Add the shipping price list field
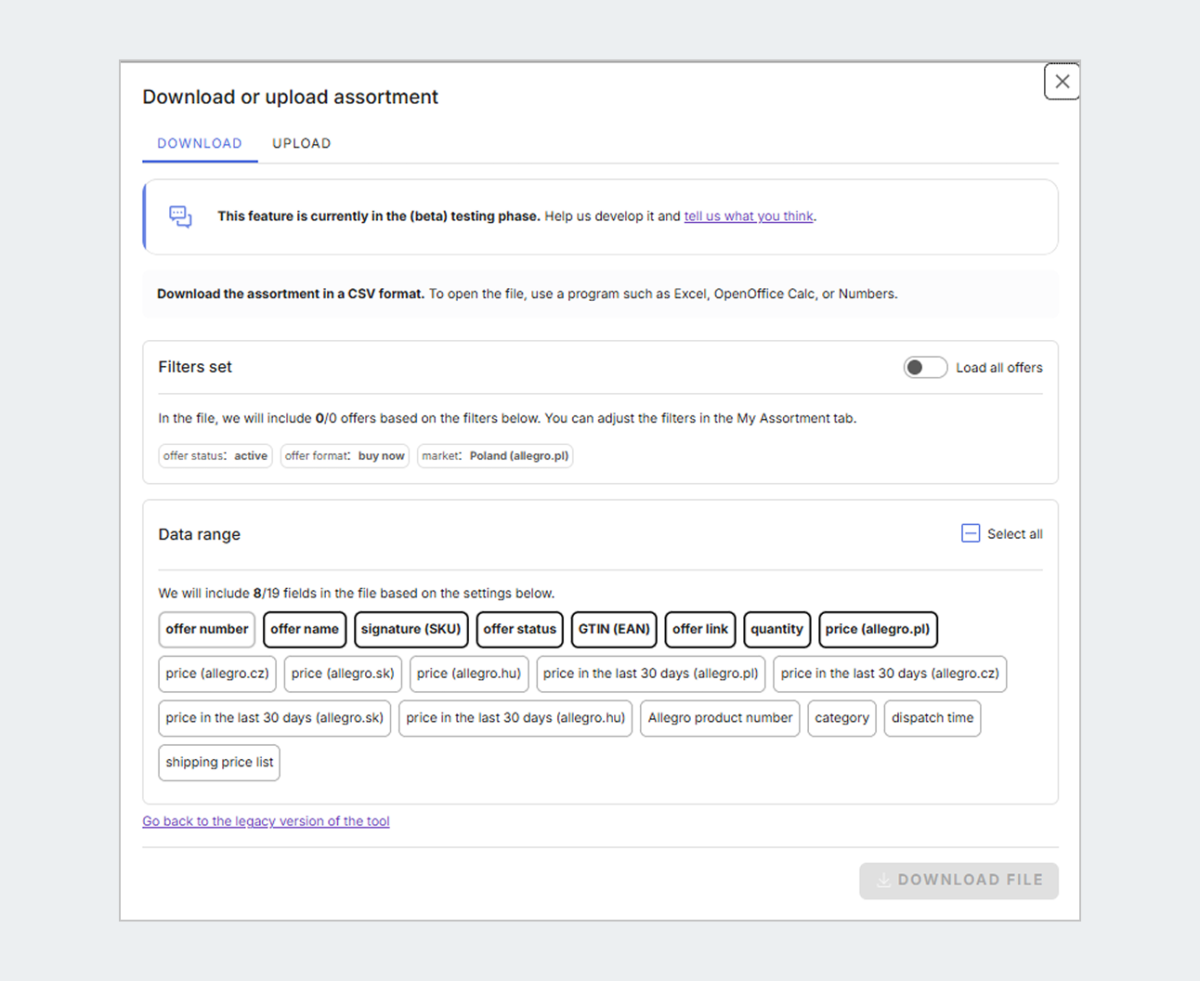Screen dimensions: 1200x981 [219, 762]
